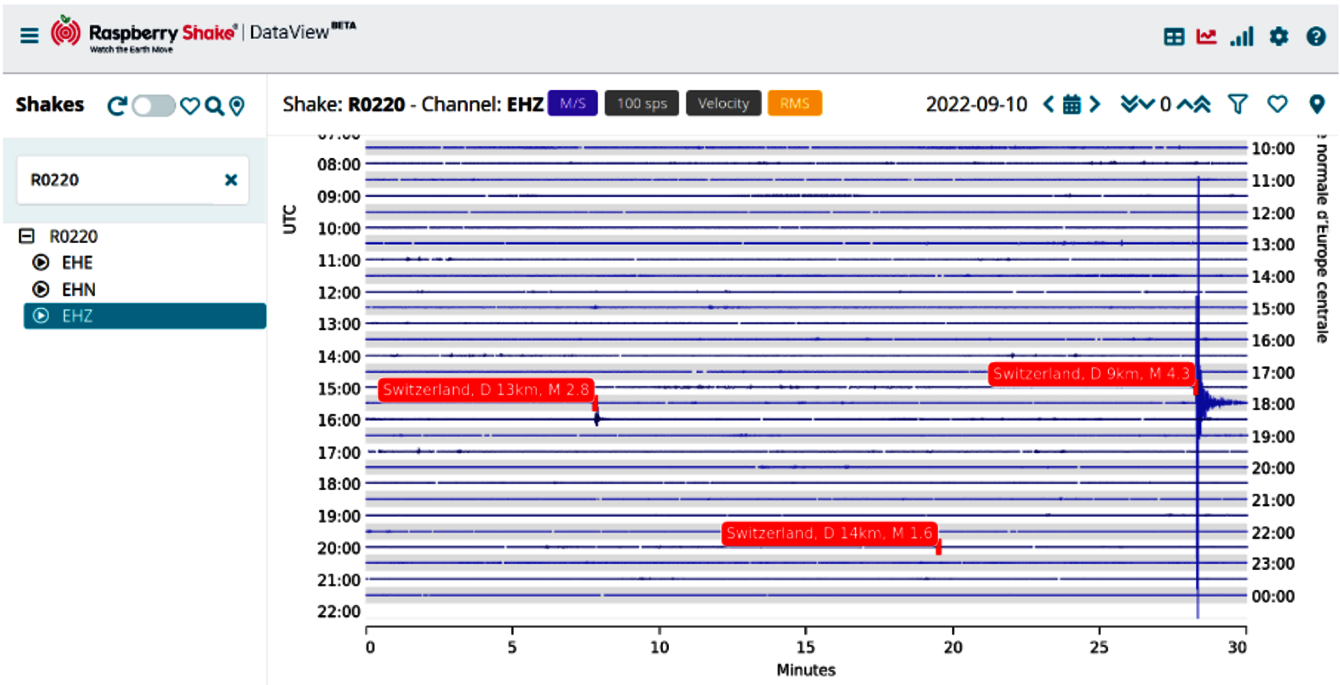Clear the R0220 search field
The image size is (1340, 685).
point(231,180)
